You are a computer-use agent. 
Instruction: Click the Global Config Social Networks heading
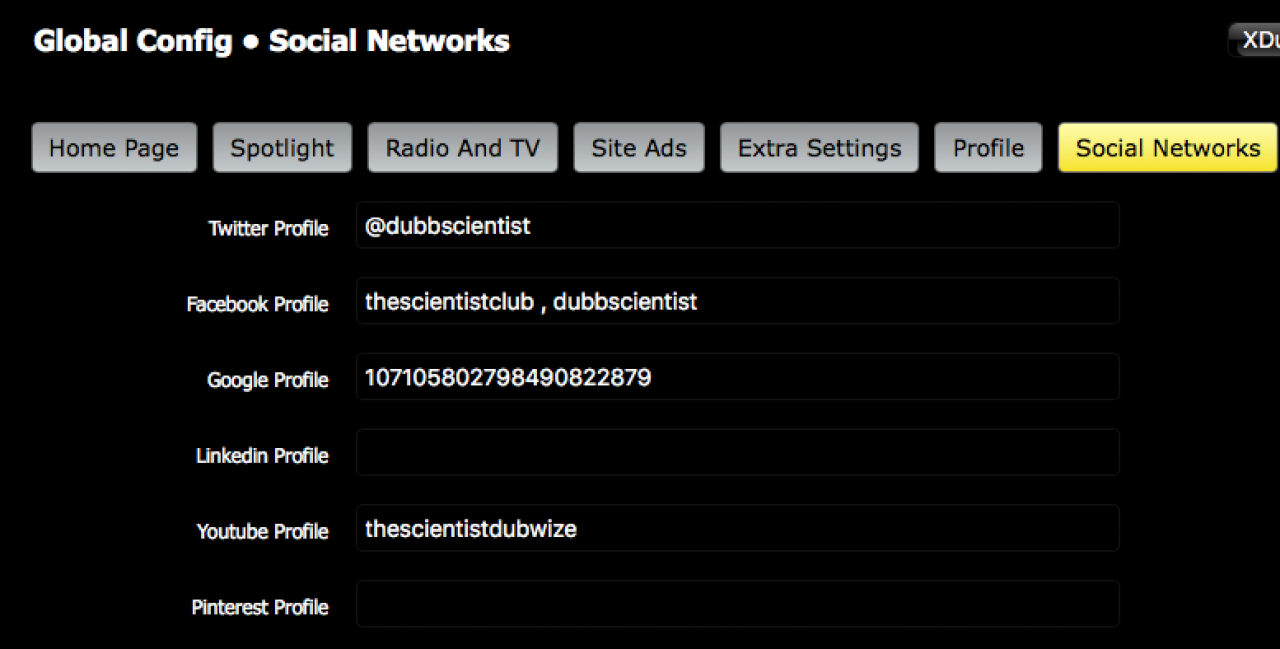[272, 41]
